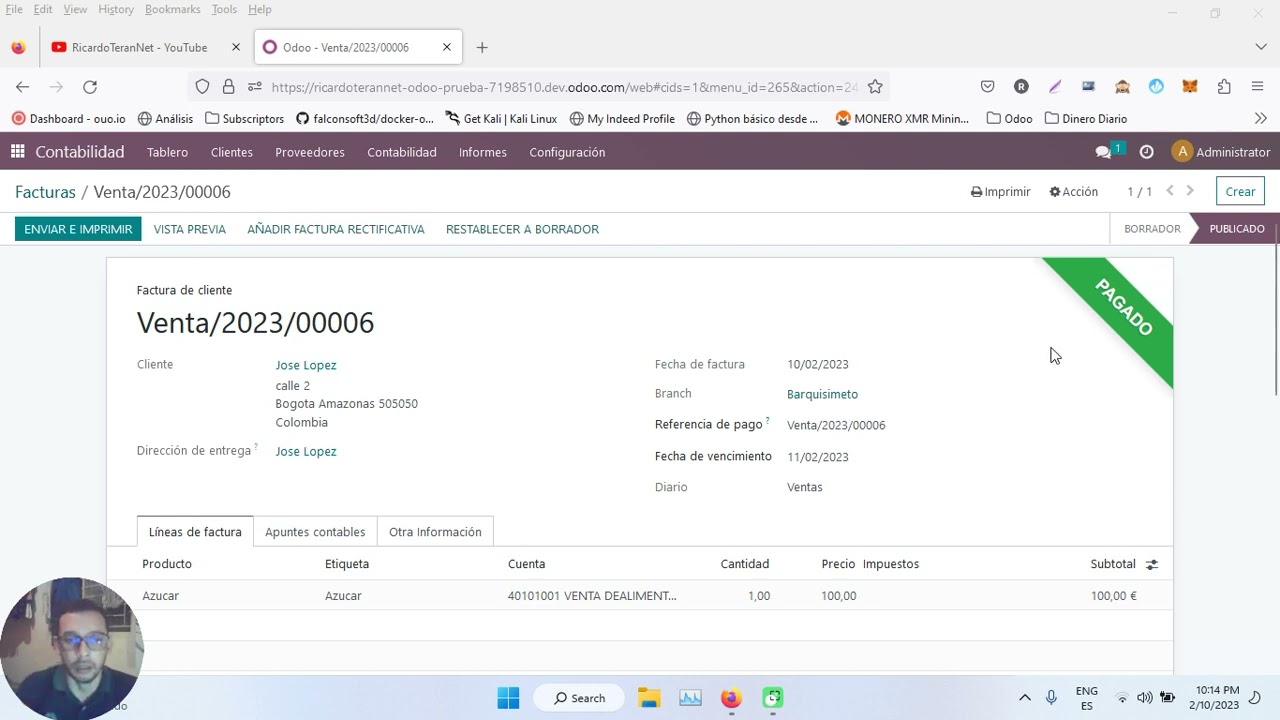Click the browser back arrow
Image resolution: width=1280 pixels, height=720 pixels.
(22, 87)
